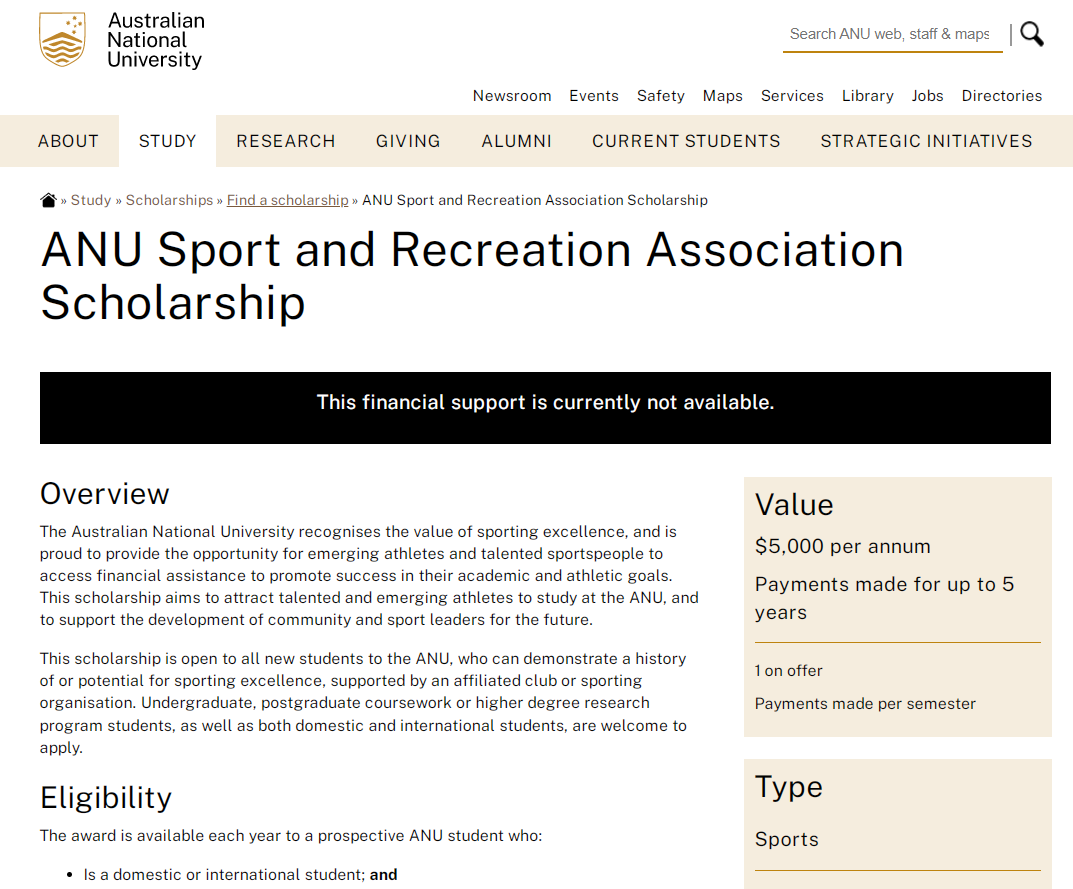This screenshot has height=889, width=1073.
Task: Click the home icon in breadcrumb
Action: coord(48,200)
